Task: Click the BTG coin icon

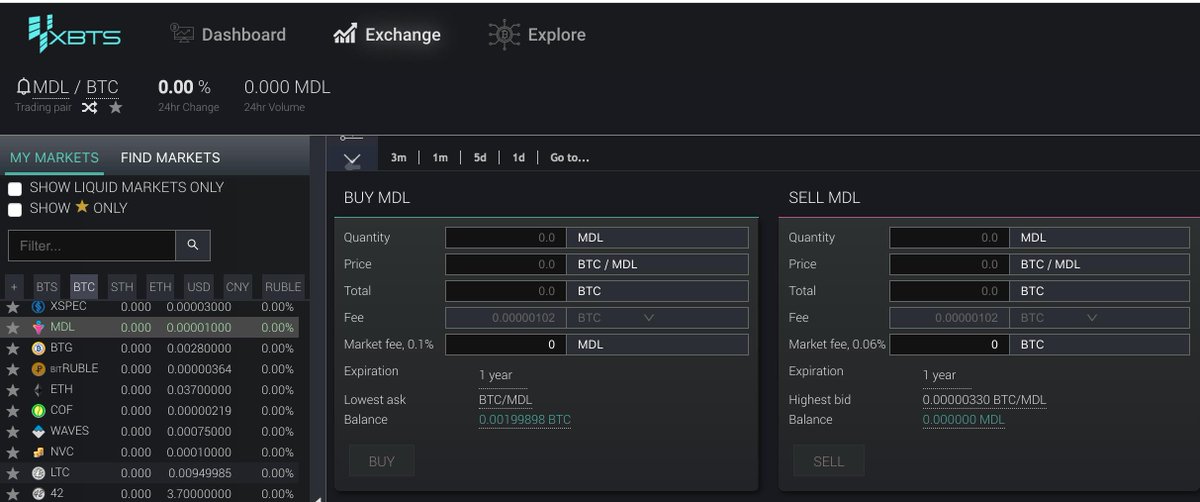Action: [39, 348]
